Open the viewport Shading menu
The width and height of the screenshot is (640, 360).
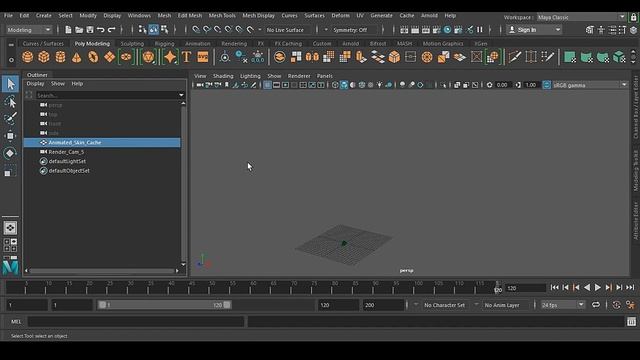pos(223,76)
